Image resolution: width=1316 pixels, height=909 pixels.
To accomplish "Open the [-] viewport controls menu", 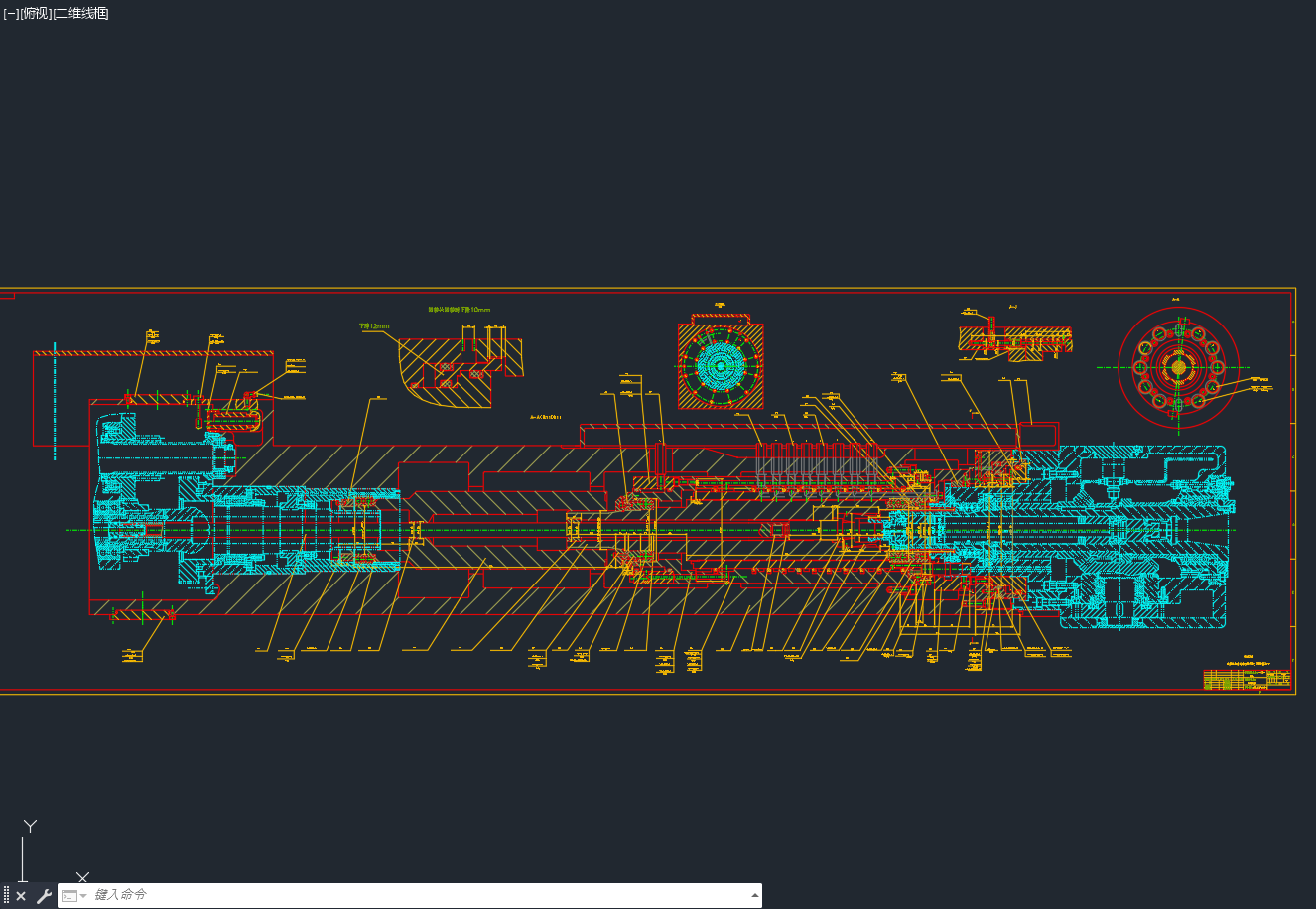I will pyautogui.click(x=11, y=13).
